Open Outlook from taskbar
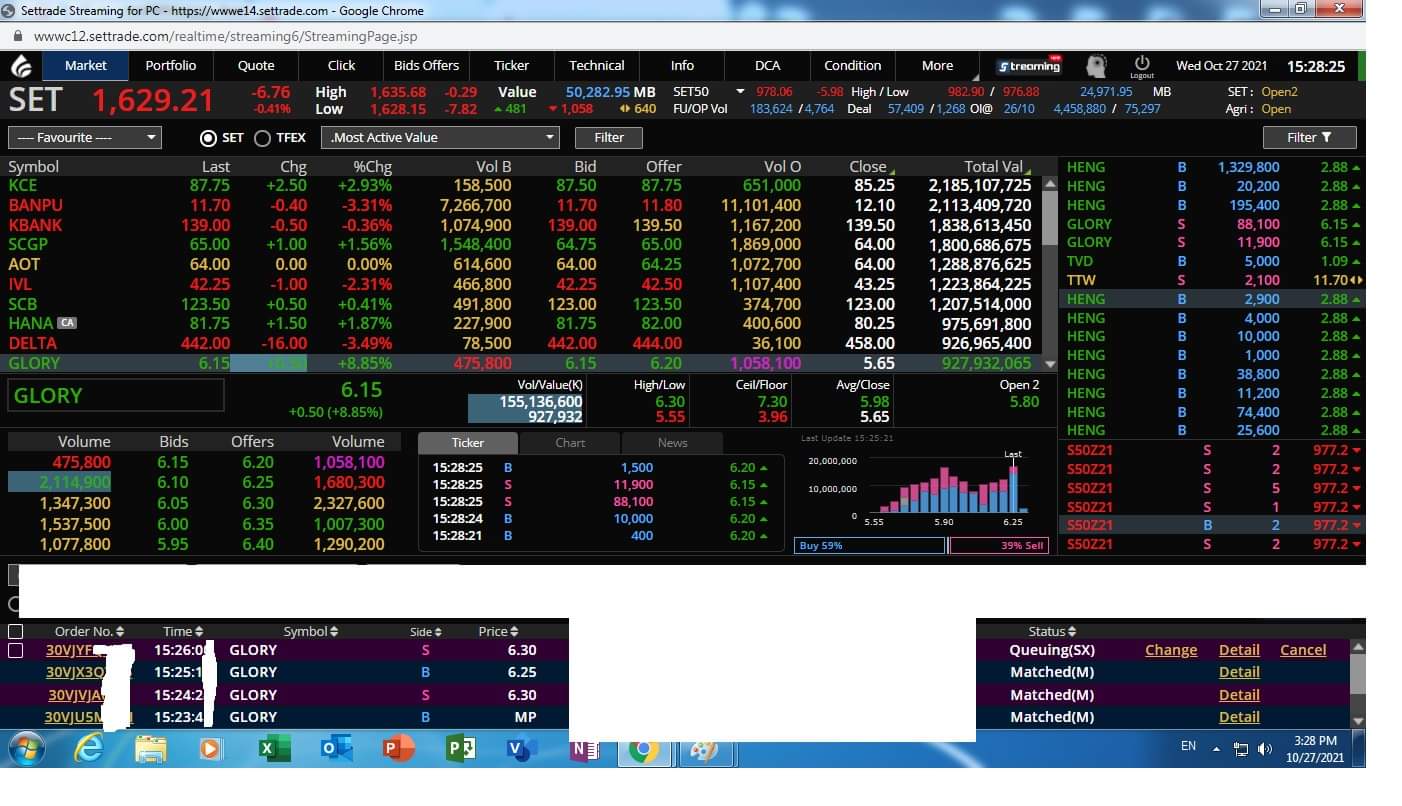Screen dimensions: 1402x806 click(x=334, y=748)
